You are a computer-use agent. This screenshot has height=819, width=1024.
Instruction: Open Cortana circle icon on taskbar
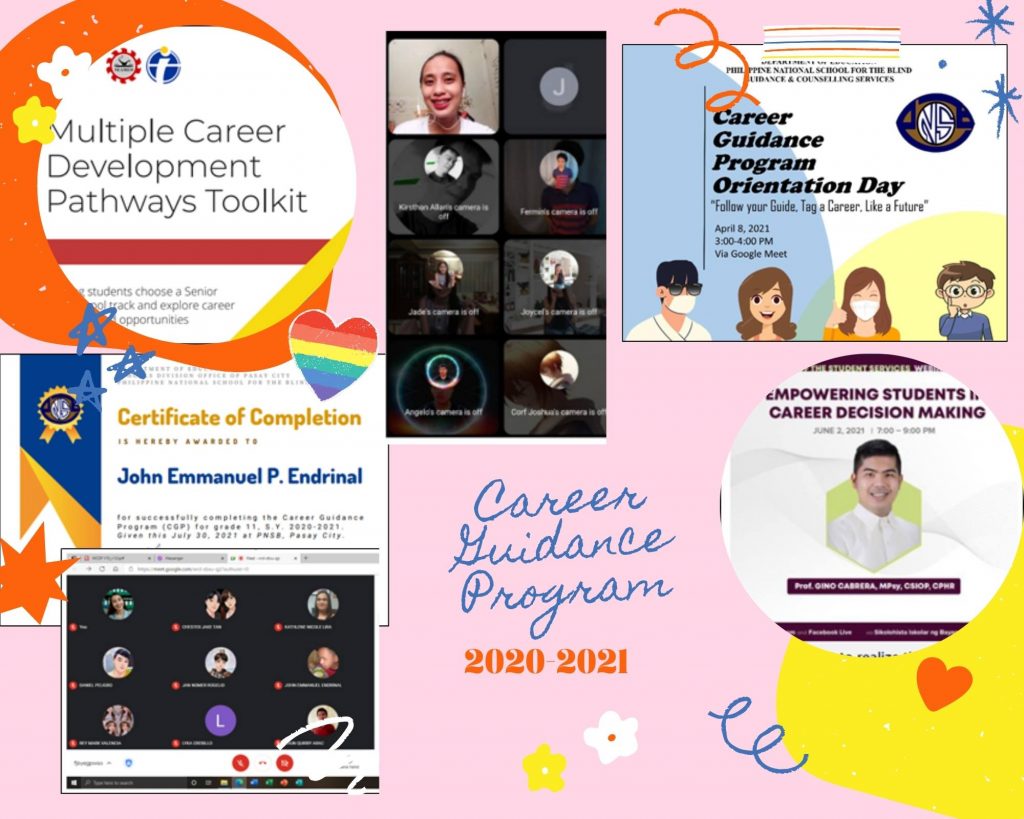pyautogui.click(x=194, y=782)
